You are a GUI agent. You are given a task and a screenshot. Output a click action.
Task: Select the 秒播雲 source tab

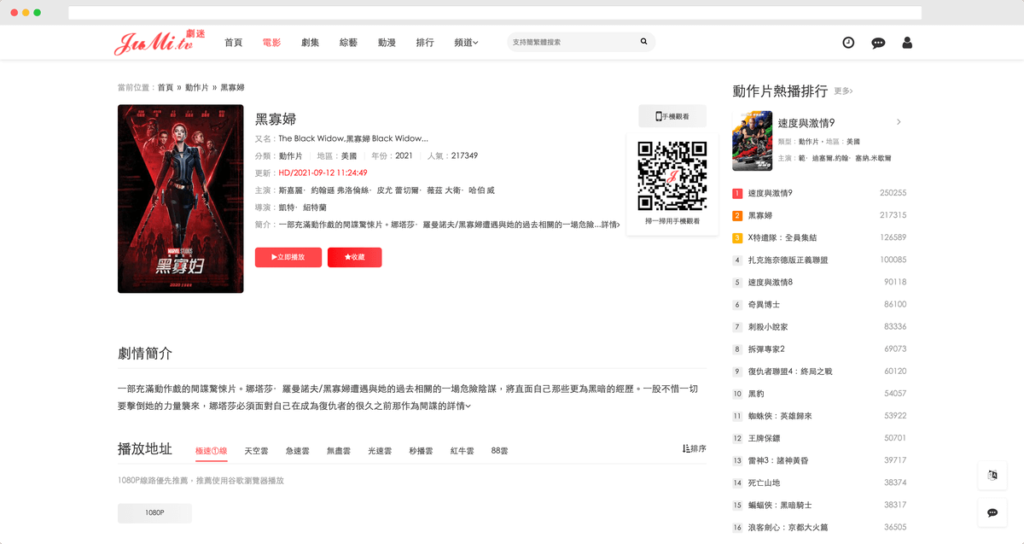(421, 451)
